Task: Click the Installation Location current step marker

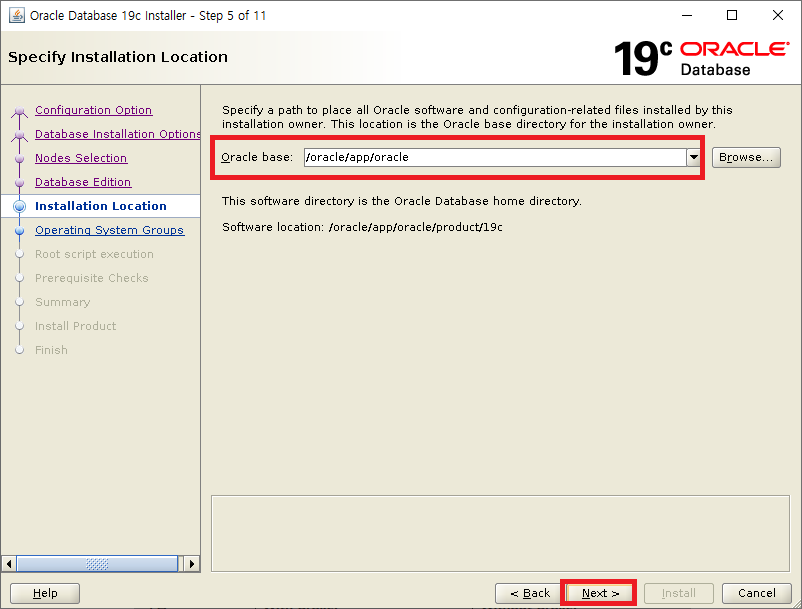Action: (19, 207)
